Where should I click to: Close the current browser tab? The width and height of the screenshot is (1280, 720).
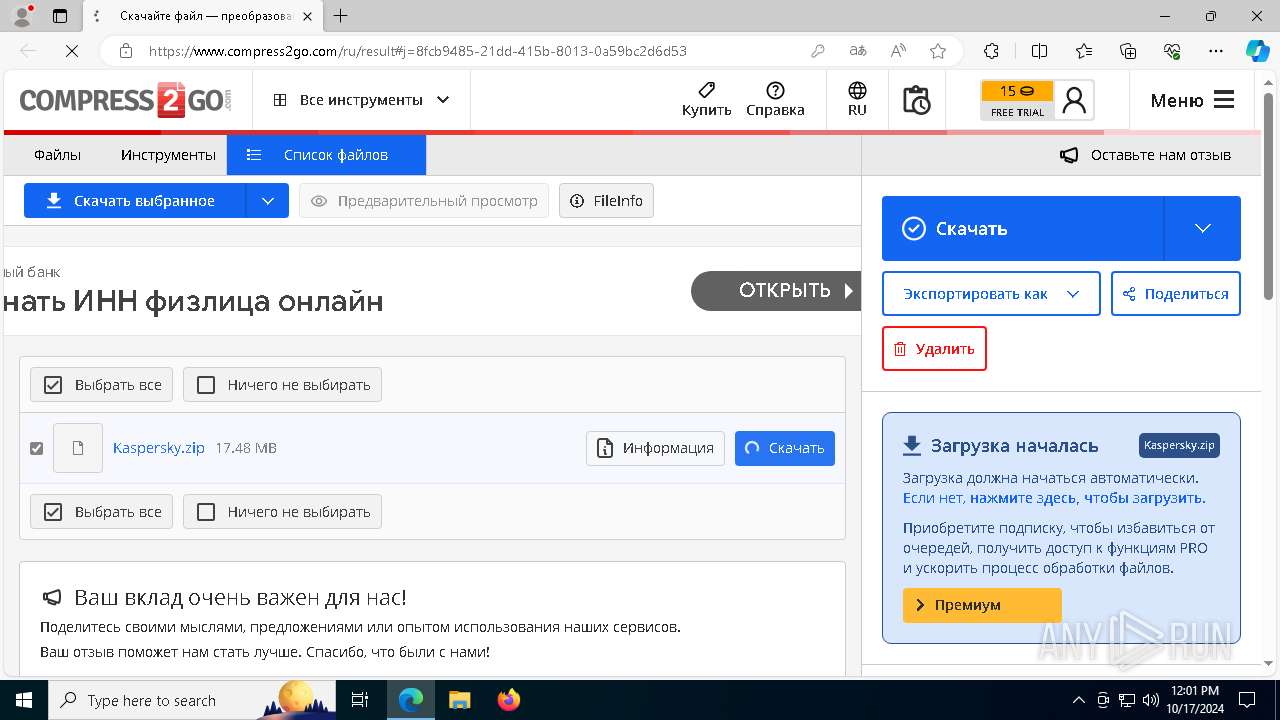click(x=308, y=16)
